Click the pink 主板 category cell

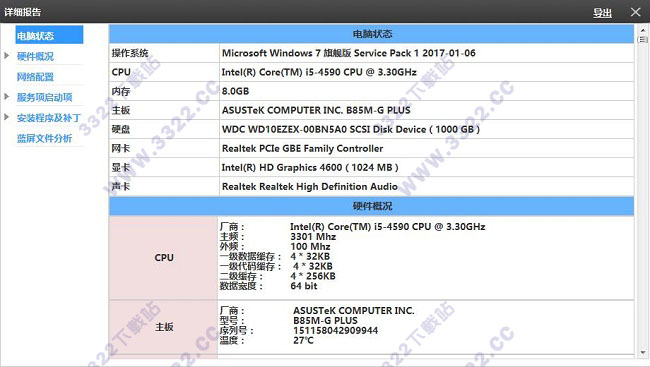163,327
